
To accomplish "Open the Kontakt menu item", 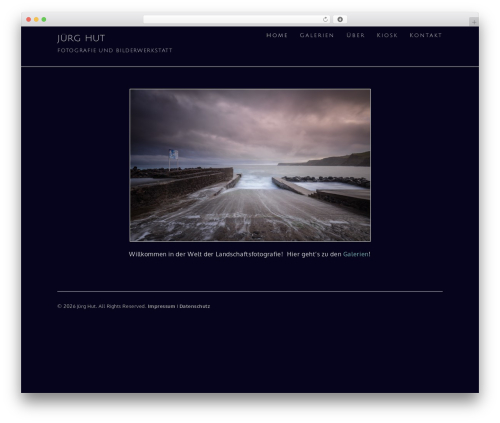I will coord(426,35).
